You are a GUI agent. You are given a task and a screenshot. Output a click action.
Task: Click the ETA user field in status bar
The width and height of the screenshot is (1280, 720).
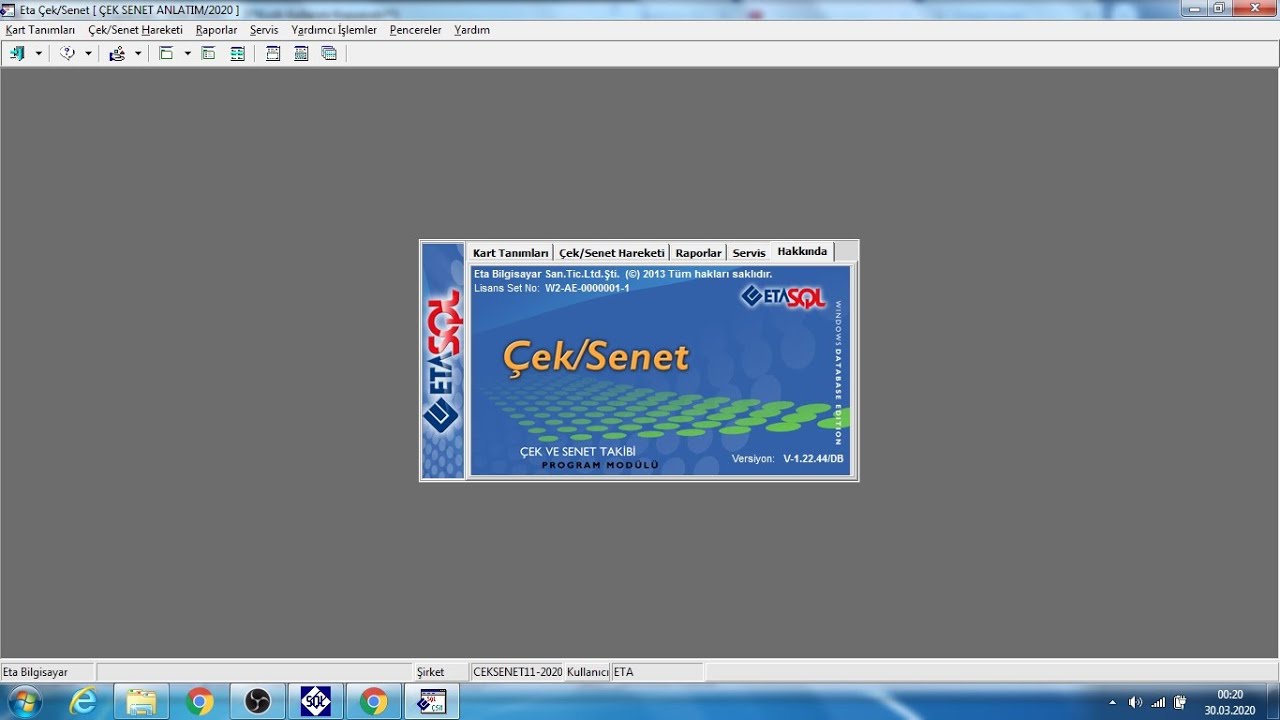pos(657,672)
